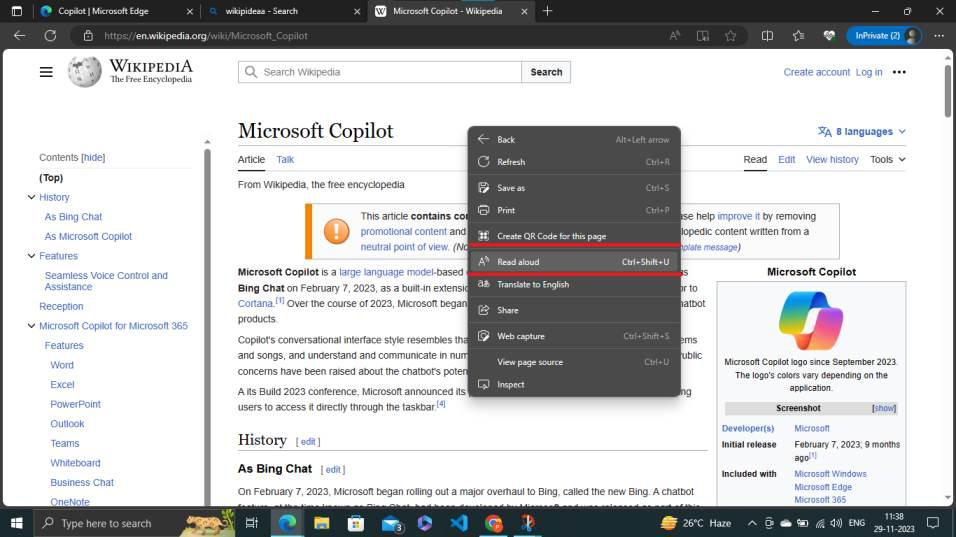Collapse Microsoft Copilot for Microsoft 365 section
The width and height of the screenshot is (956, 537).
[31, 325]
